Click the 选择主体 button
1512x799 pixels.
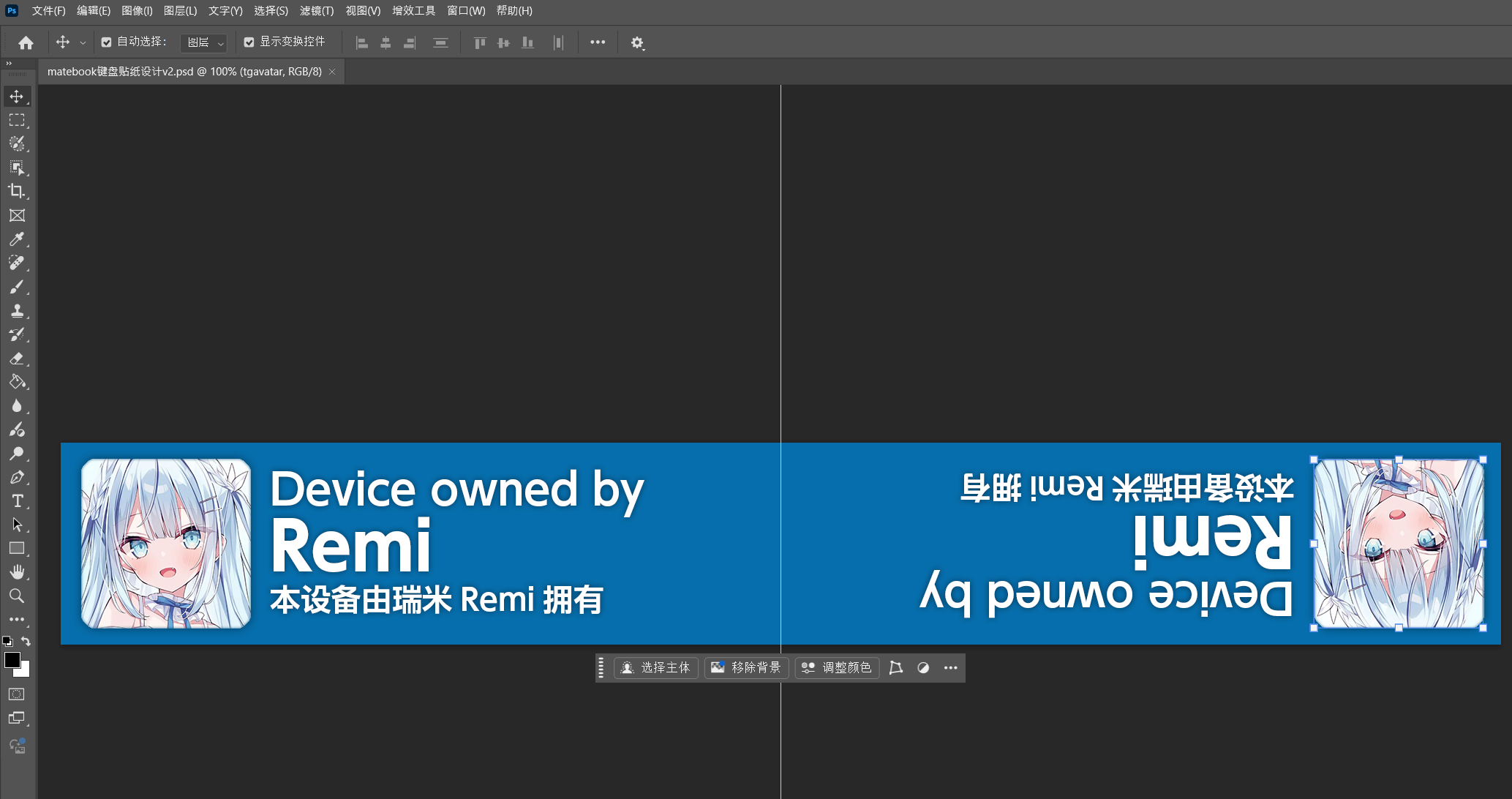point(656,667)
